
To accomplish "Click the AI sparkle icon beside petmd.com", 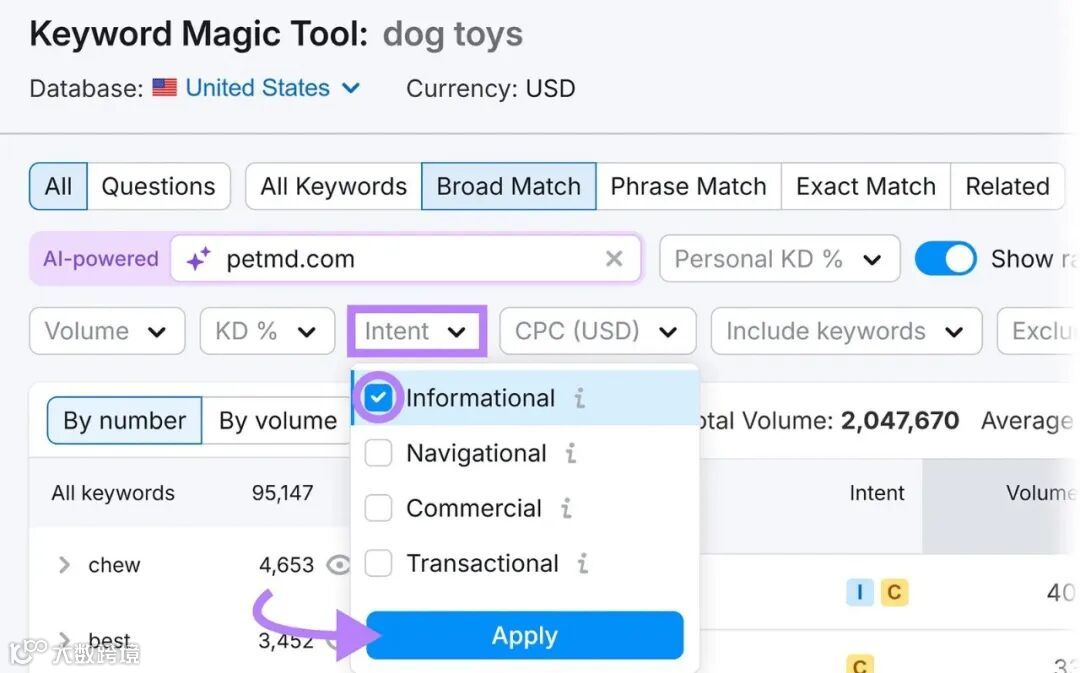I will click(198, 260).
